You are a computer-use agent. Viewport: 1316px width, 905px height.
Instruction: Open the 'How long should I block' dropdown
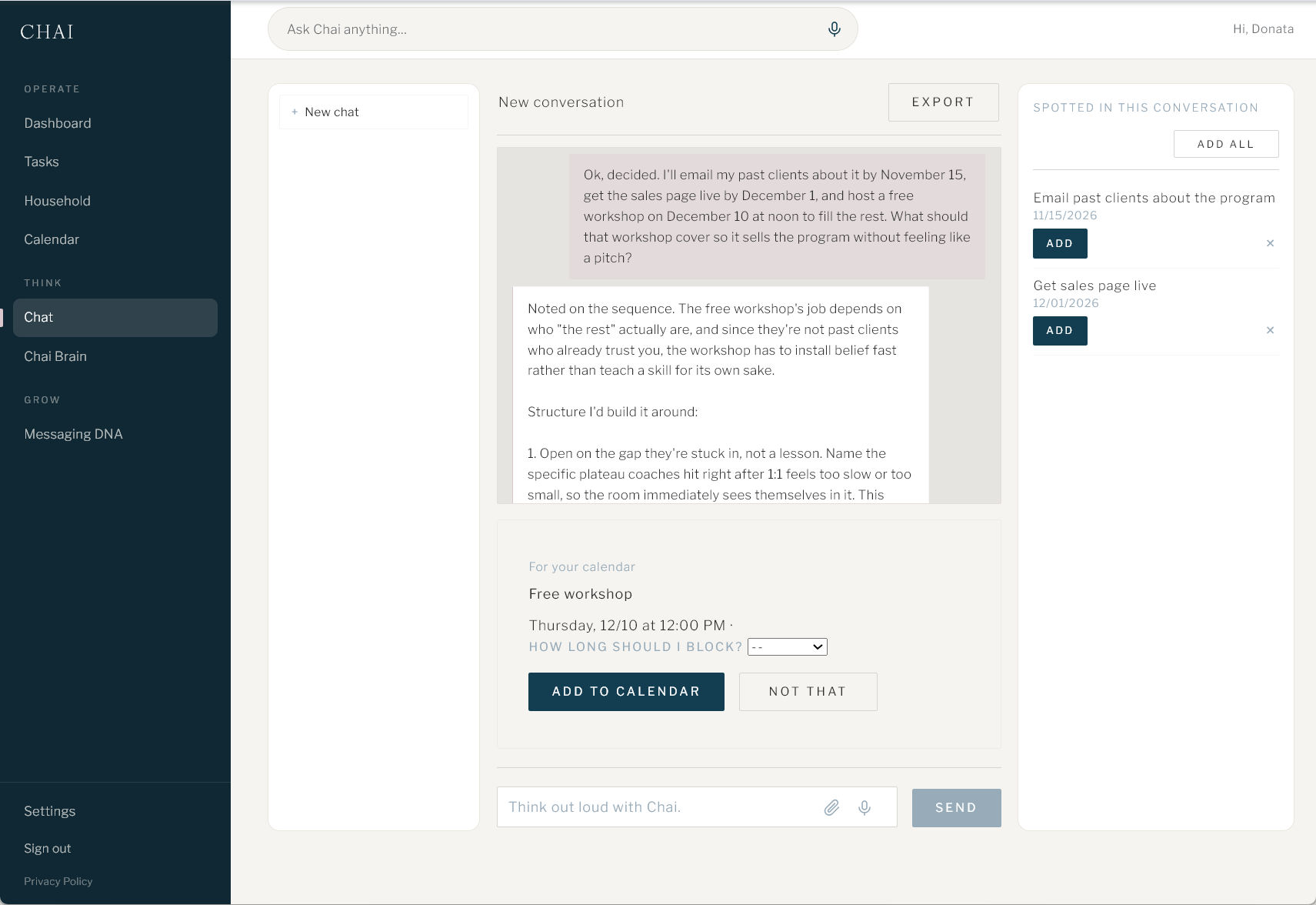(788, 647)
